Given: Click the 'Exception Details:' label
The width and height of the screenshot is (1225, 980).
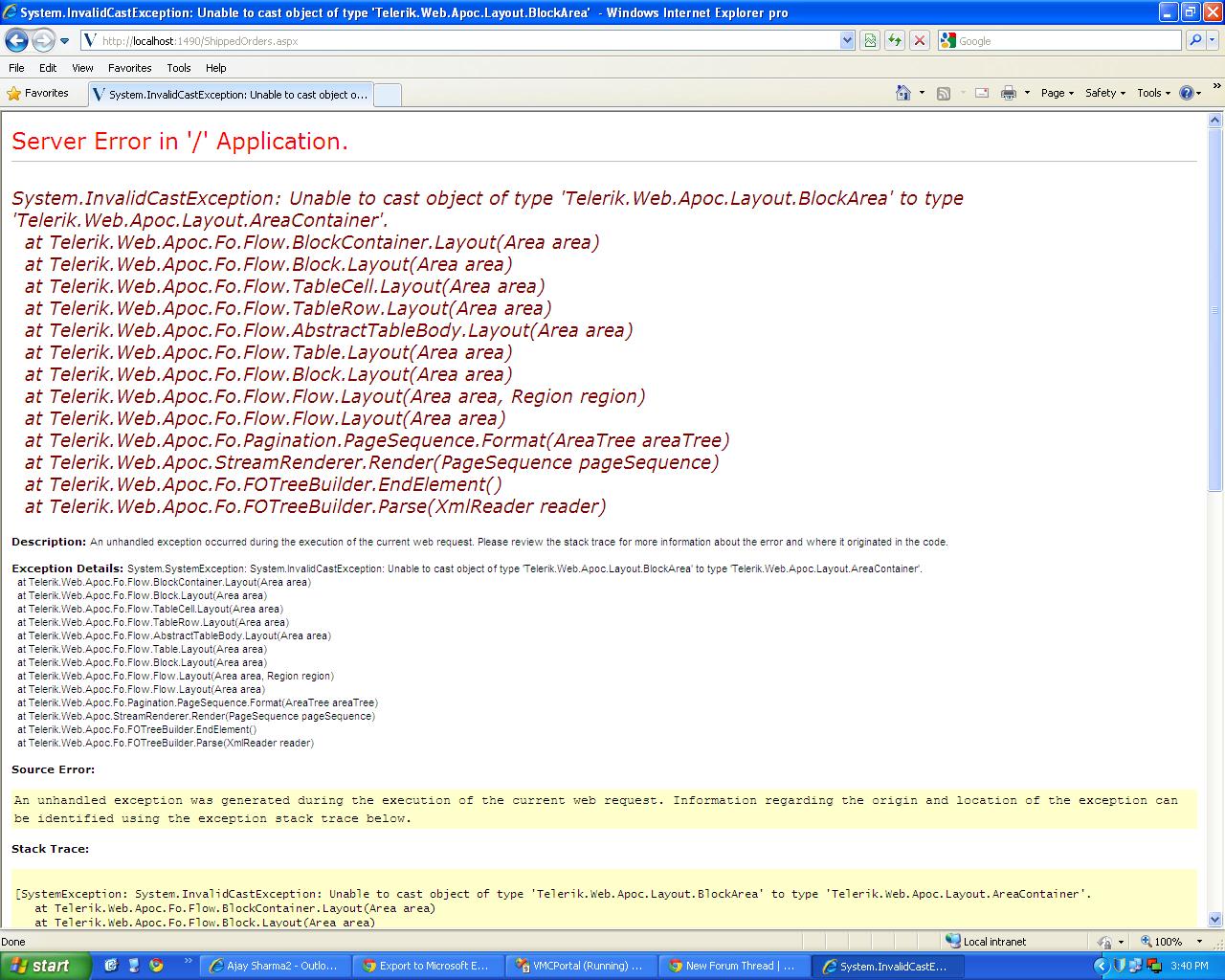Looking at the screenshot, I should 67,568.
